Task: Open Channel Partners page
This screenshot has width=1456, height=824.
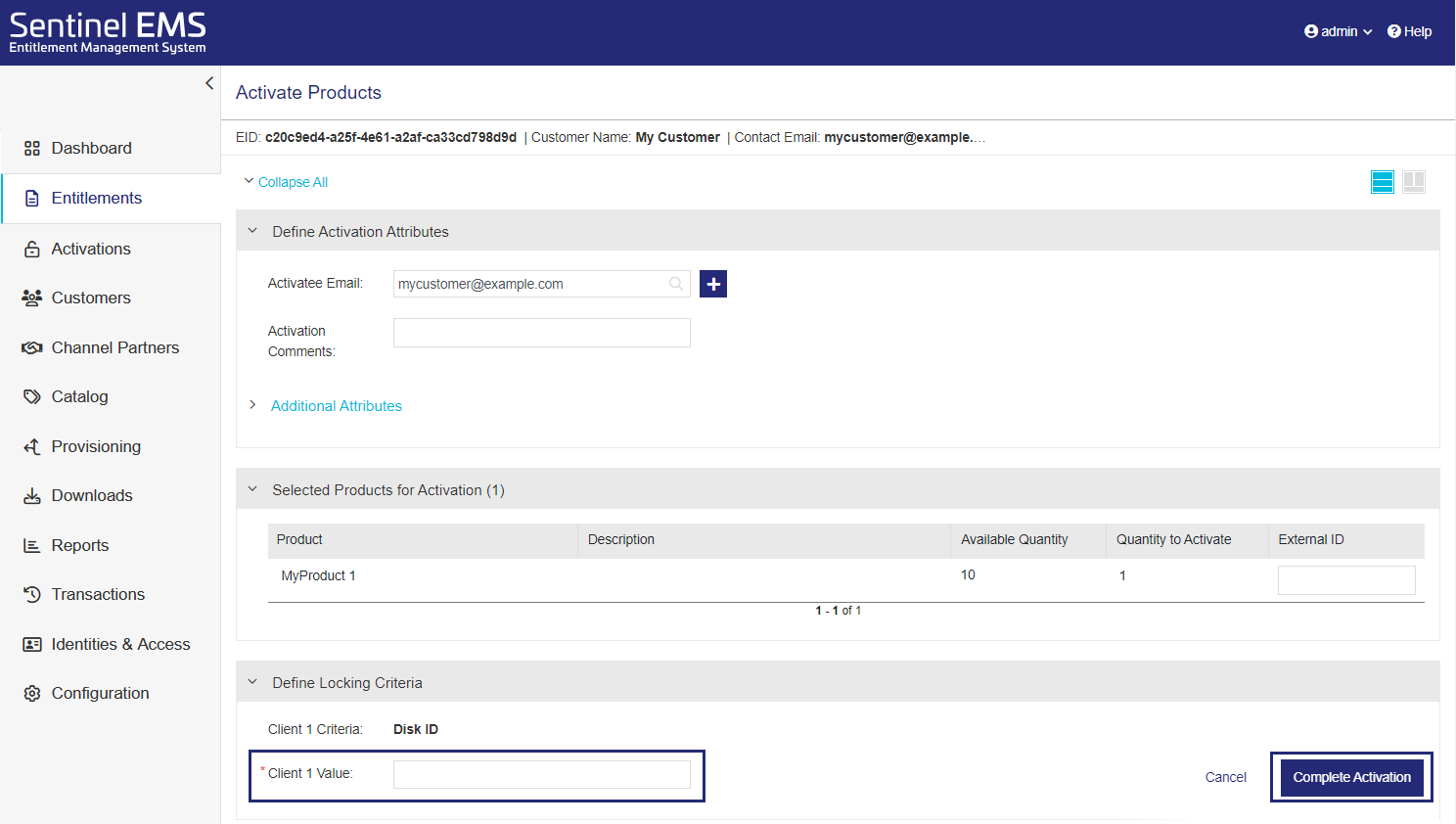Action: 114,347
